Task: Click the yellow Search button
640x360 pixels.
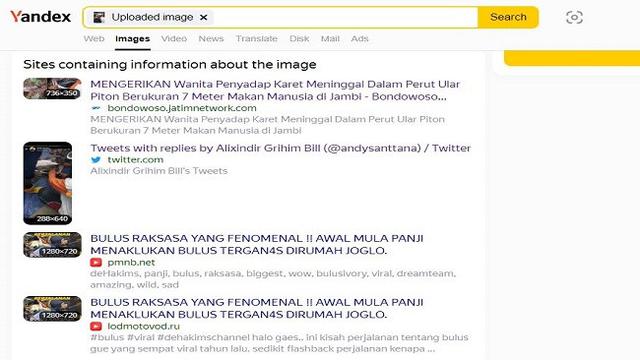Action: (x=508, y=17)
